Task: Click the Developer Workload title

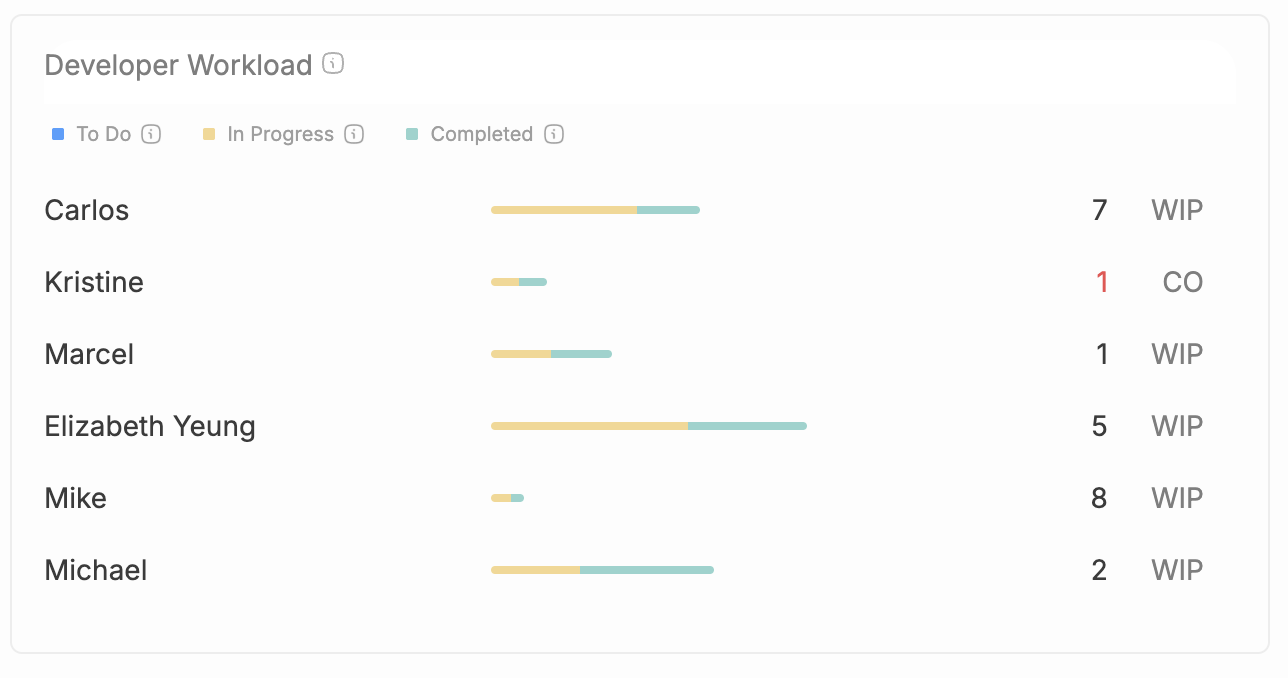Action: point(178,65)
